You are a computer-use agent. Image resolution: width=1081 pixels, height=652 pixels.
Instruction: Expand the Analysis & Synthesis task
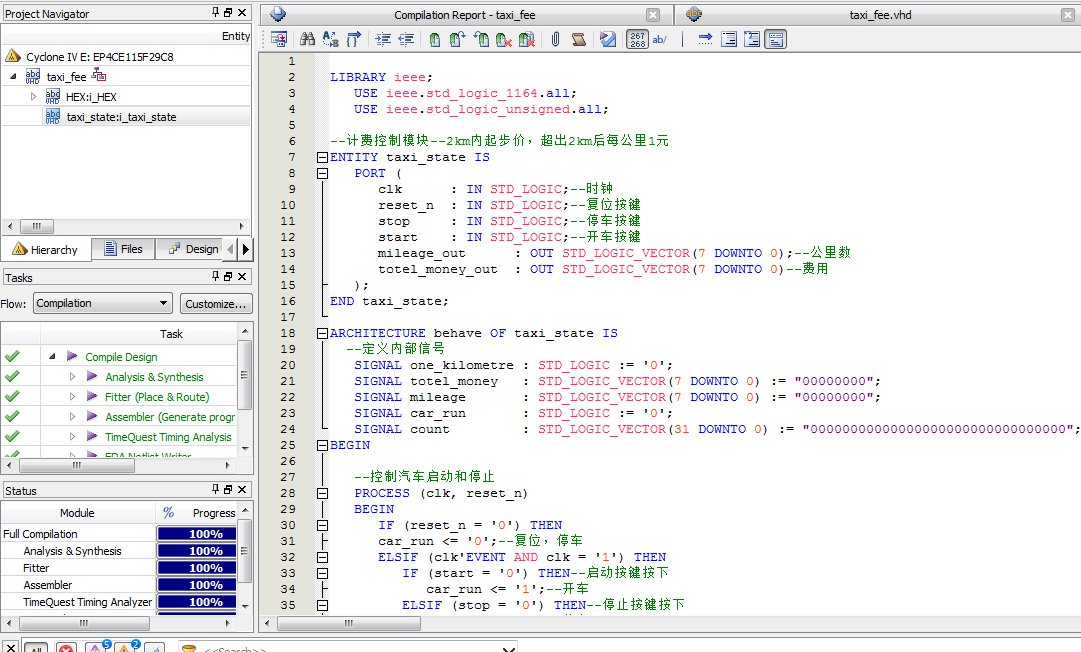click(x=72, y=377)
